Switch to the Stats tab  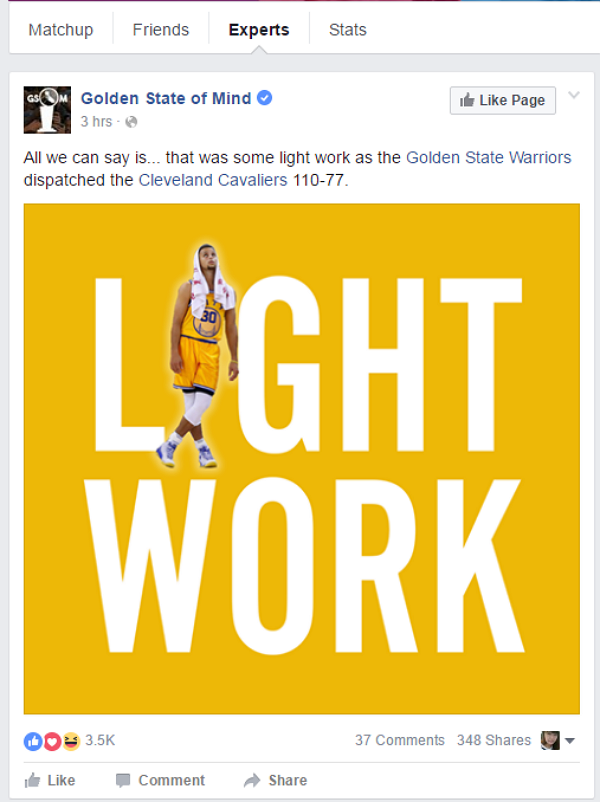point(348,30)
